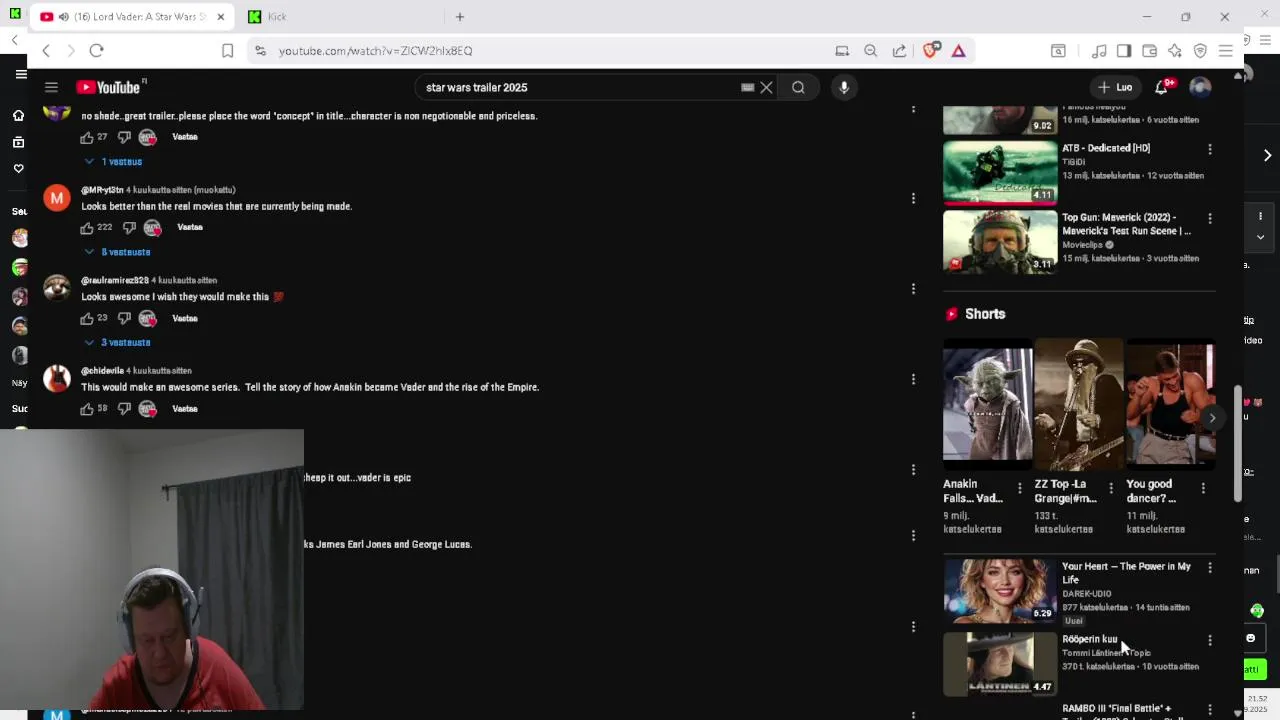
Task: Click the YouTube page vertical scrollbar
Action: 1238,445
